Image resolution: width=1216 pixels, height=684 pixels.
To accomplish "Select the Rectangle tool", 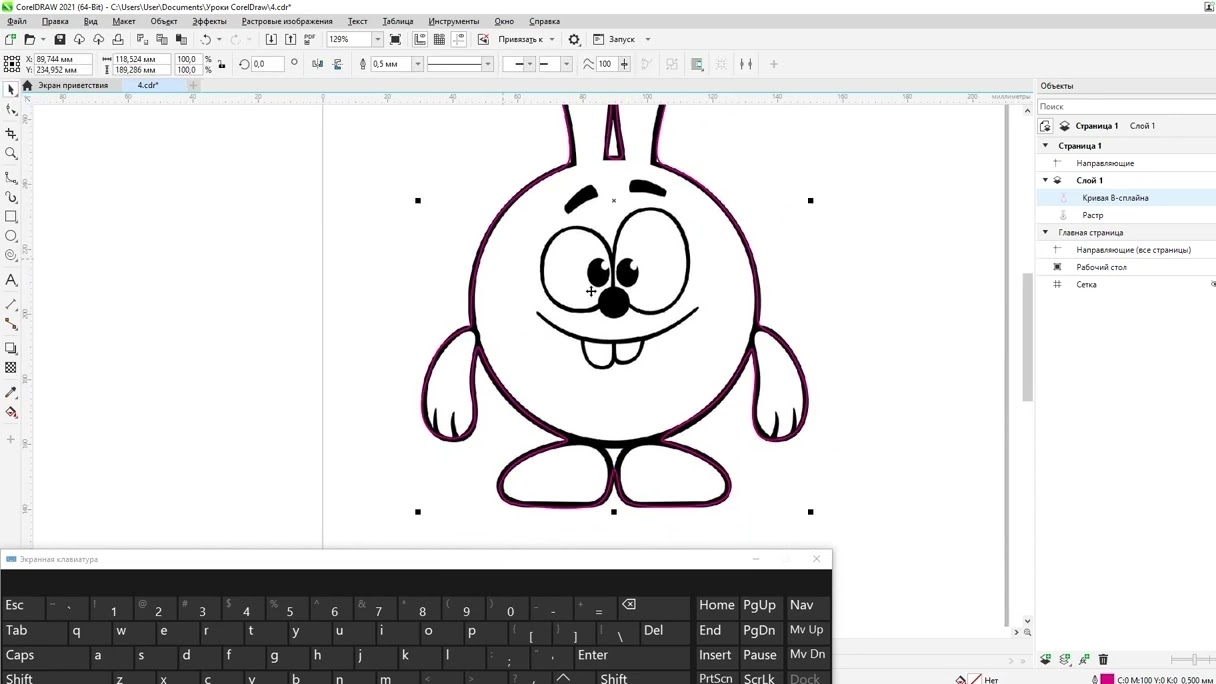I will click(11, 217).
